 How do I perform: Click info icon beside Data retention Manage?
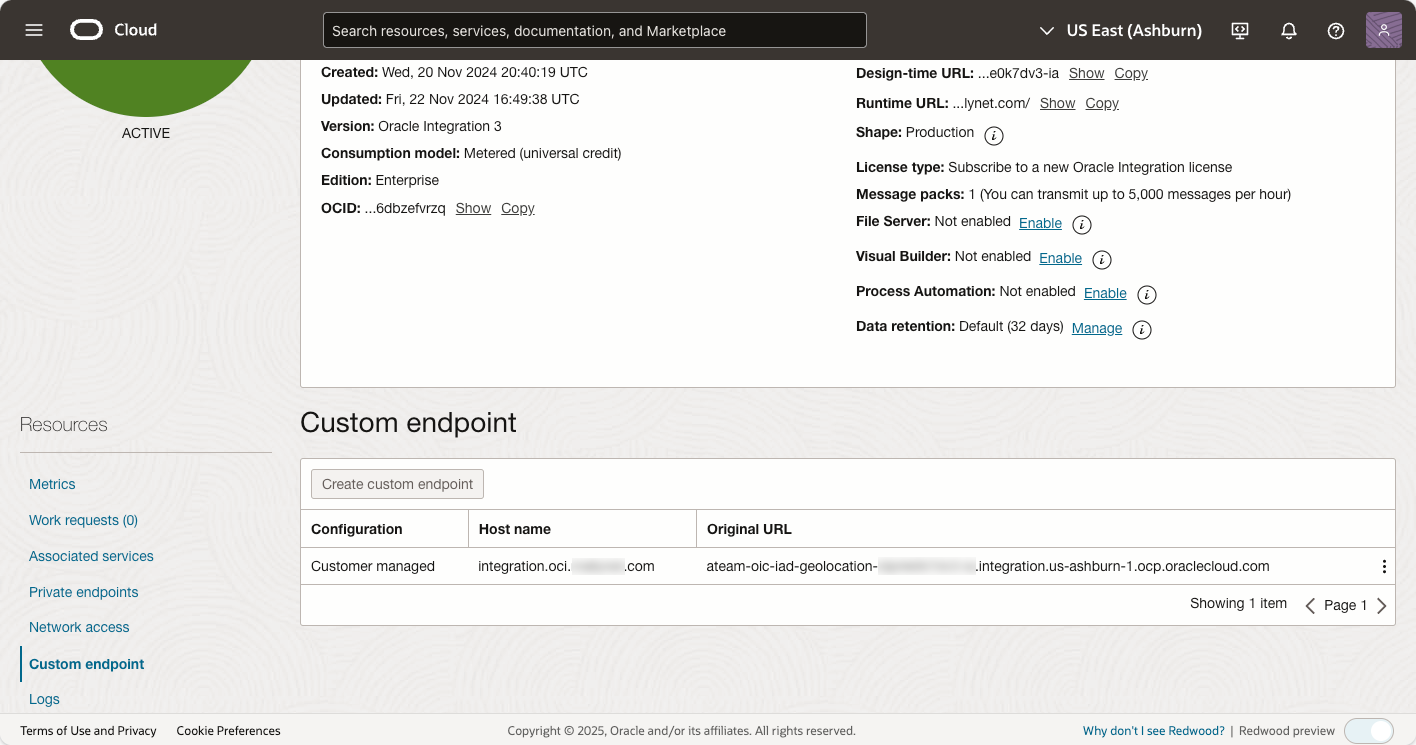(1141, 330)
